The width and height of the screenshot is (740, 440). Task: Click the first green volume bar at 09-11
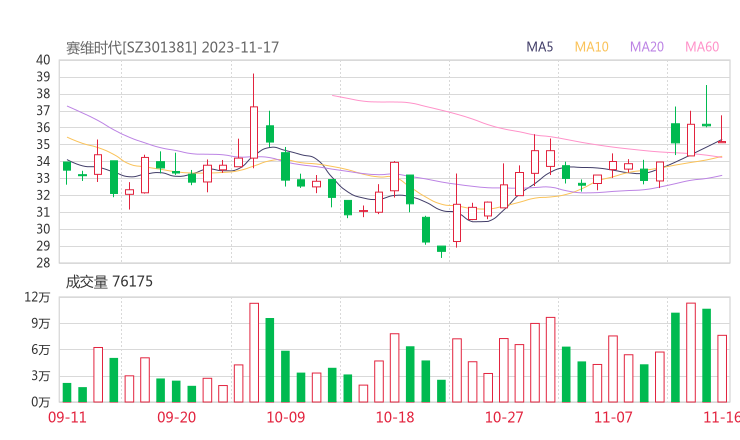[67, 393]
